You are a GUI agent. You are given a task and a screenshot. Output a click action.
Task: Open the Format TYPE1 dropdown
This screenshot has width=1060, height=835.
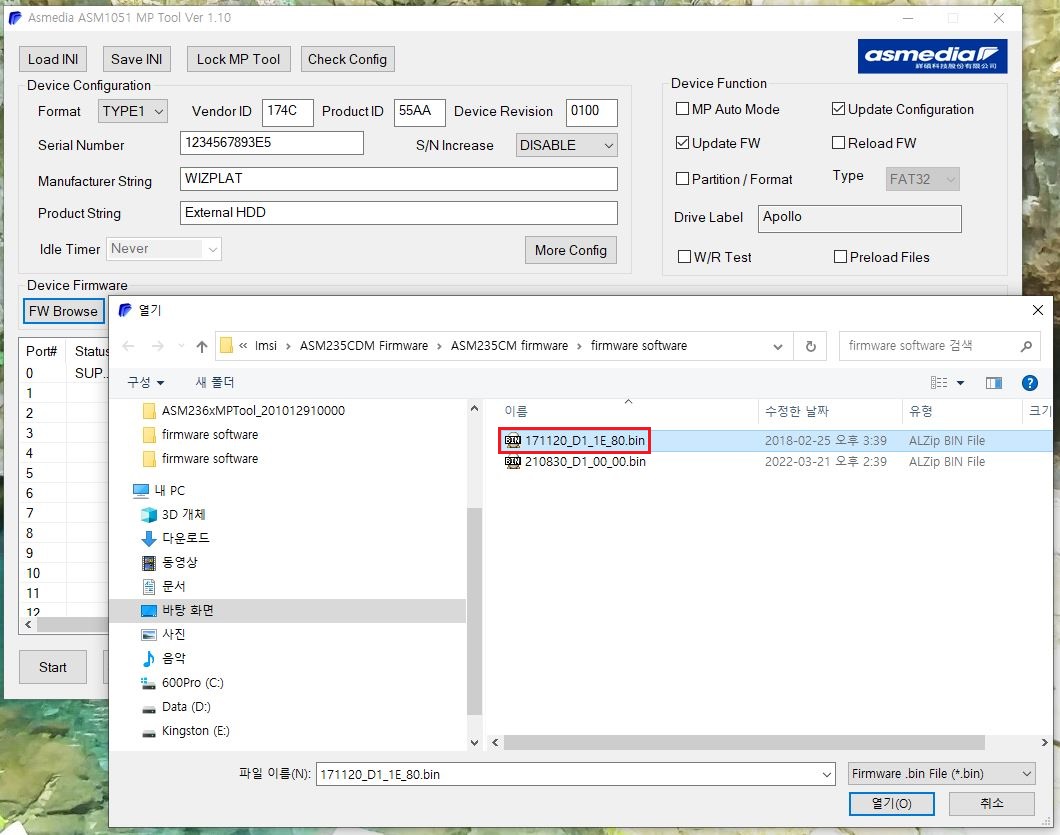[132, 112]
